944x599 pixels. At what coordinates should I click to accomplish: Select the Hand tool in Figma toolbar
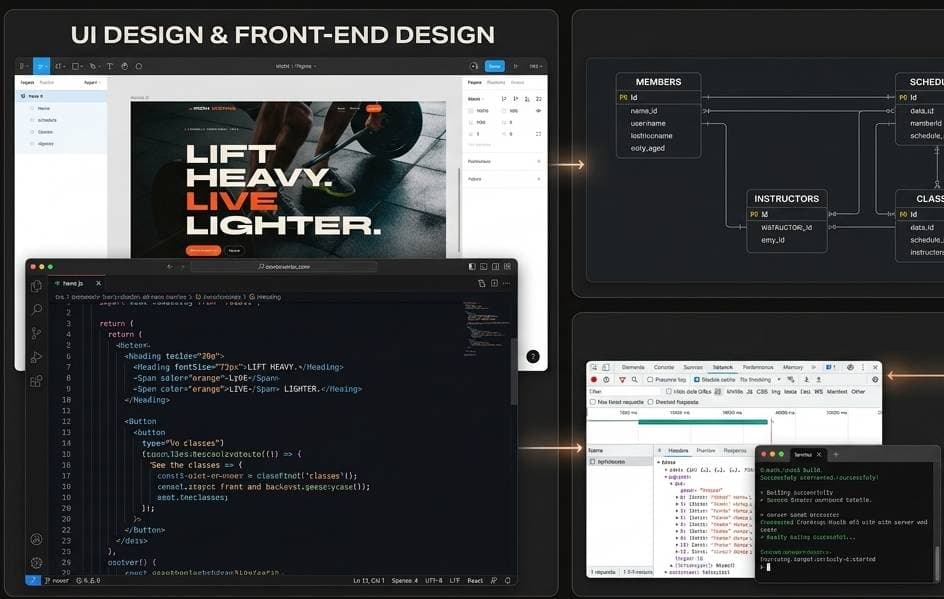pos(125,66)
